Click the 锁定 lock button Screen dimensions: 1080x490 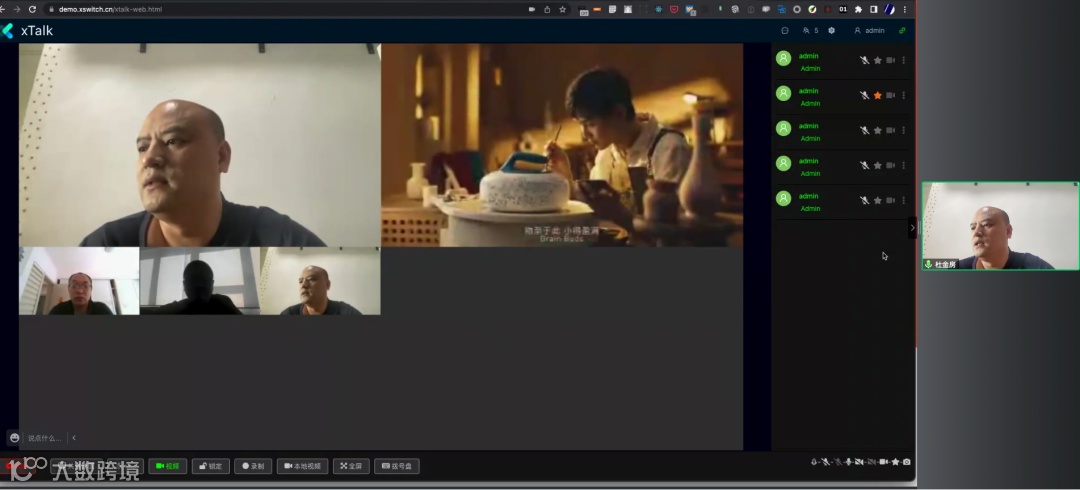(x=211, y=466)
